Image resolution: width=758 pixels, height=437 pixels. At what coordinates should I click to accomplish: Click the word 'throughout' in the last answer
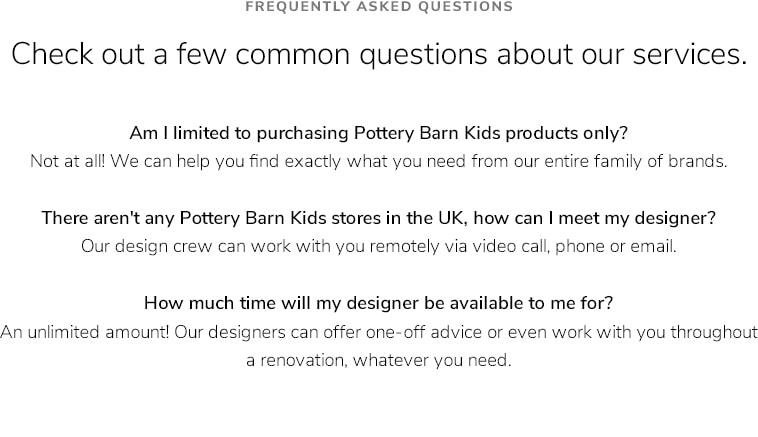[x=714, y=332]
